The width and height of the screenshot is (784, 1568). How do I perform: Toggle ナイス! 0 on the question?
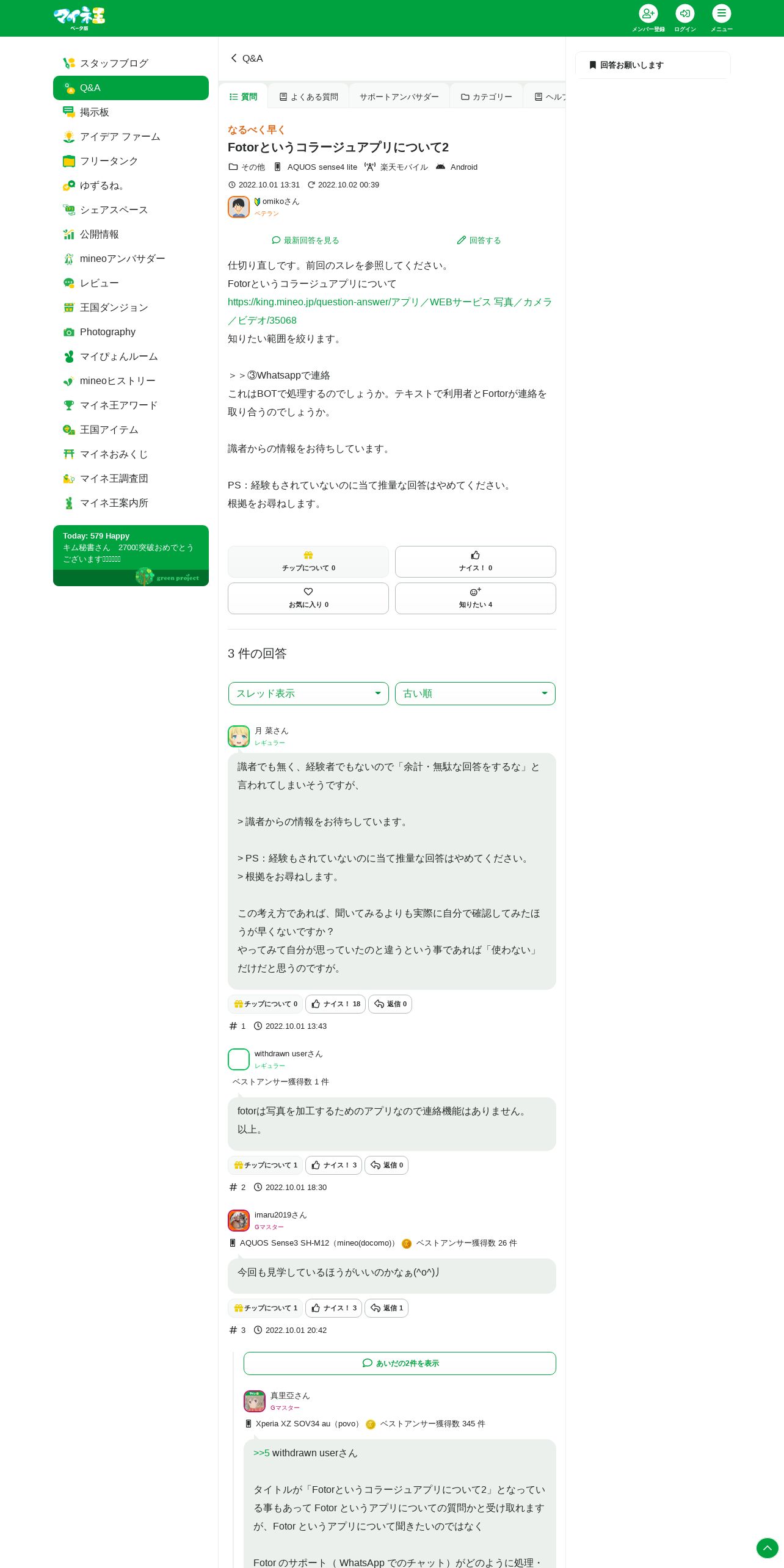pos(476,562)
